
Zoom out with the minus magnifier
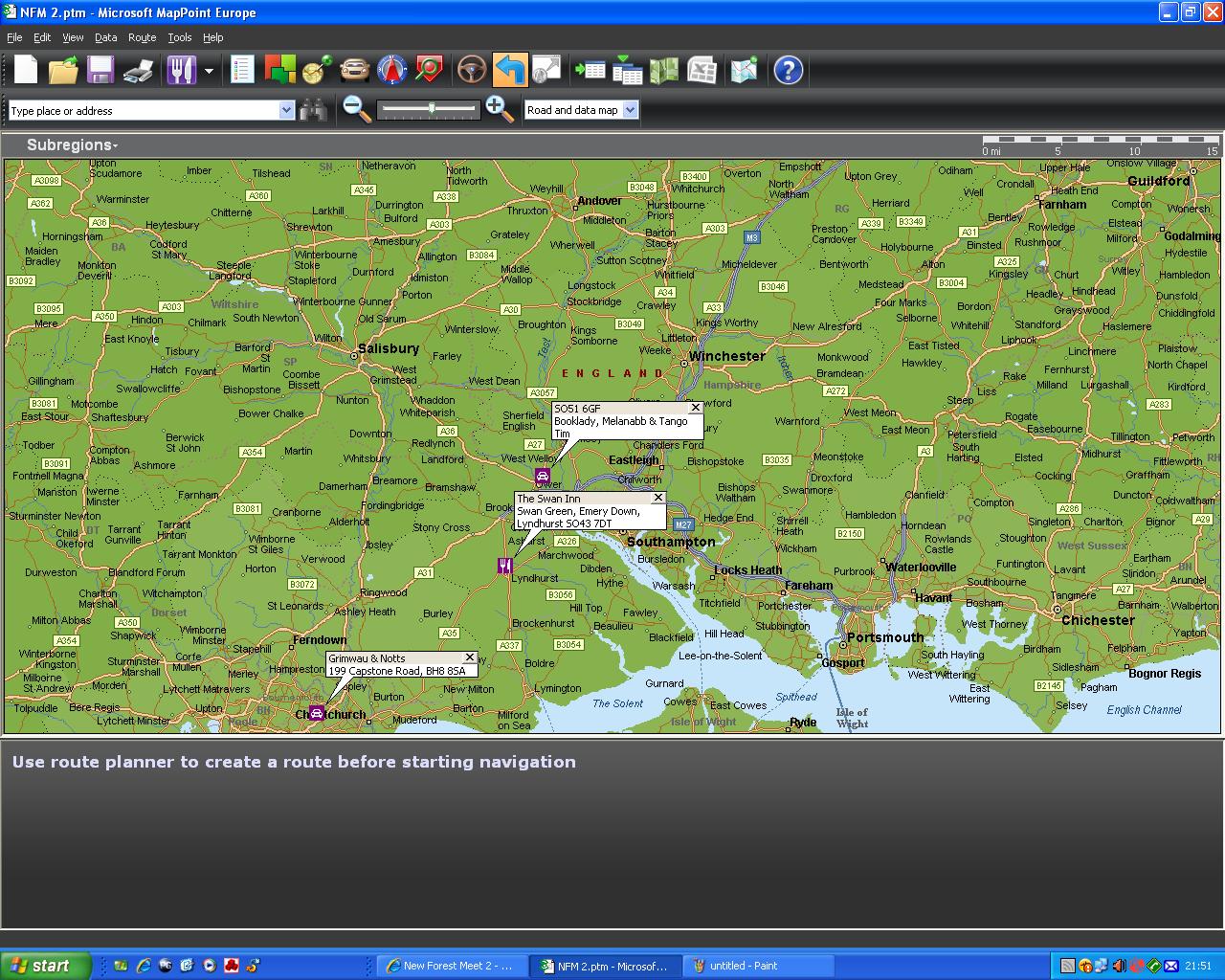[357, 109]
